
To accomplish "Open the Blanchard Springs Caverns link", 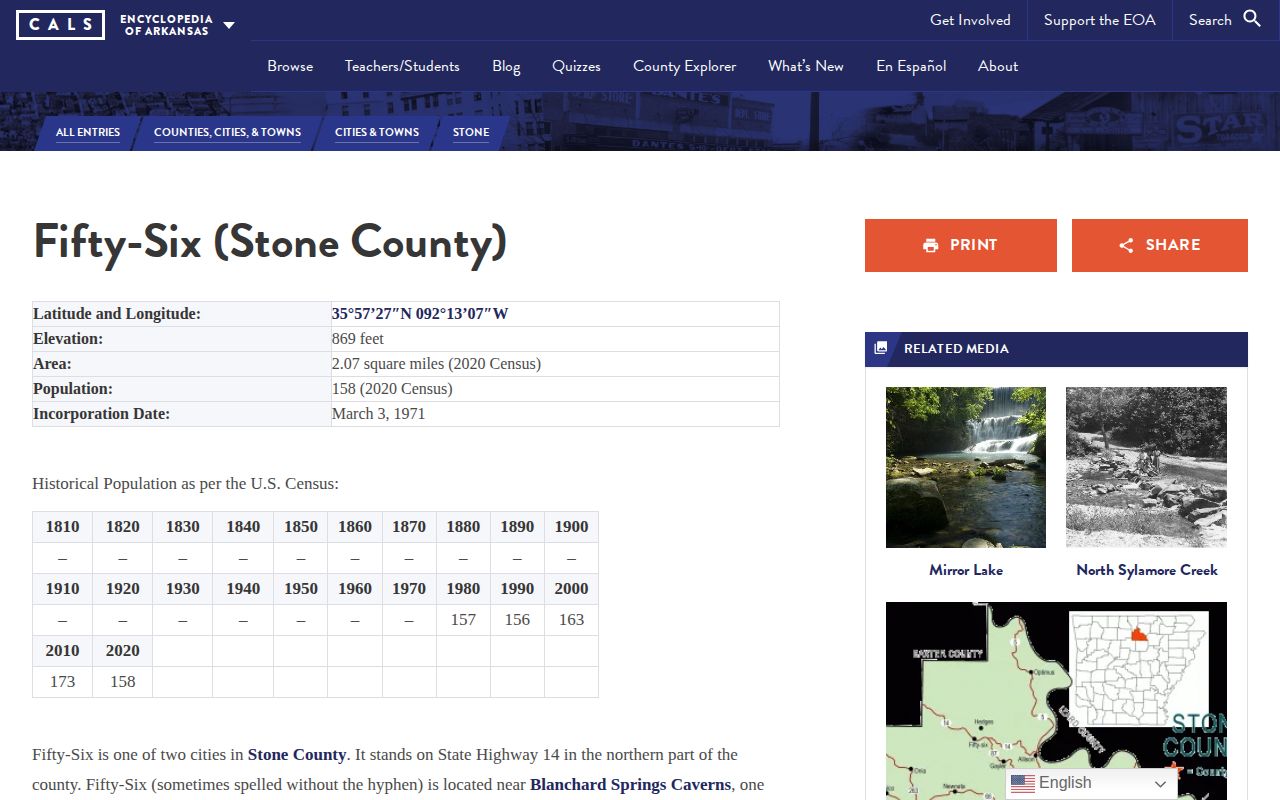I will [x=630, y=785].
